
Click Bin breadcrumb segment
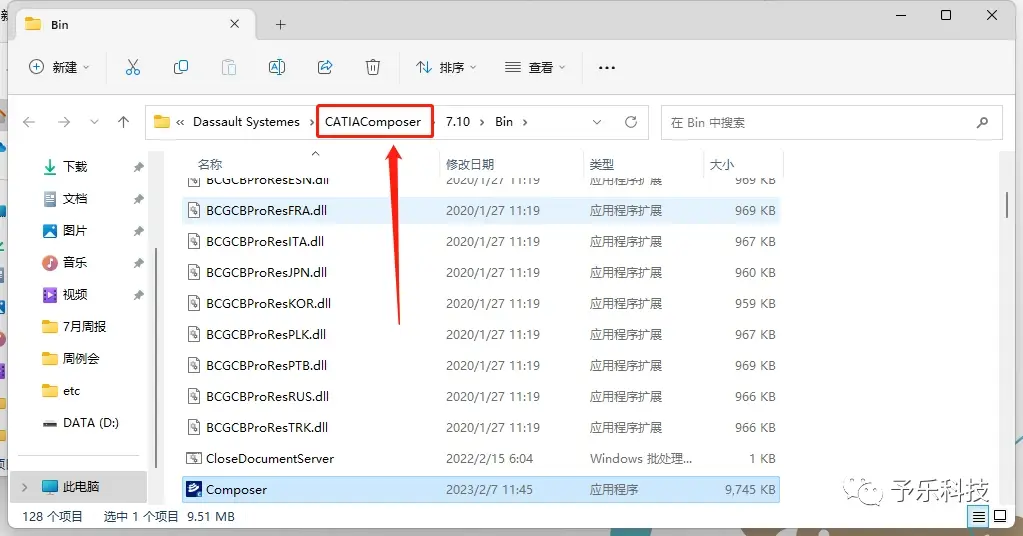point(504,122)
